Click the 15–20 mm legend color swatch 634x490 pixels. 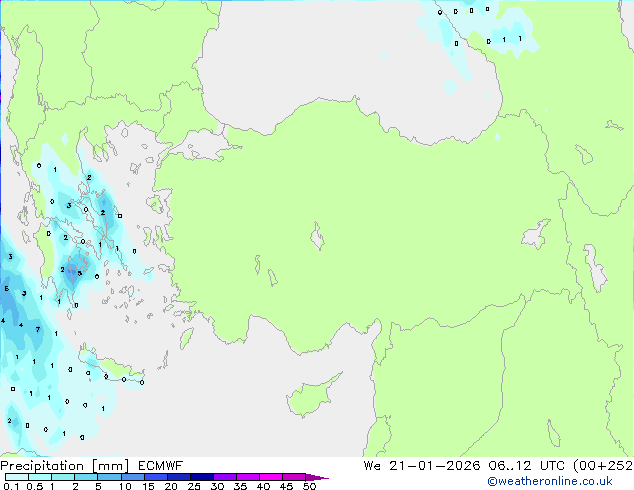tap(155, 477)
